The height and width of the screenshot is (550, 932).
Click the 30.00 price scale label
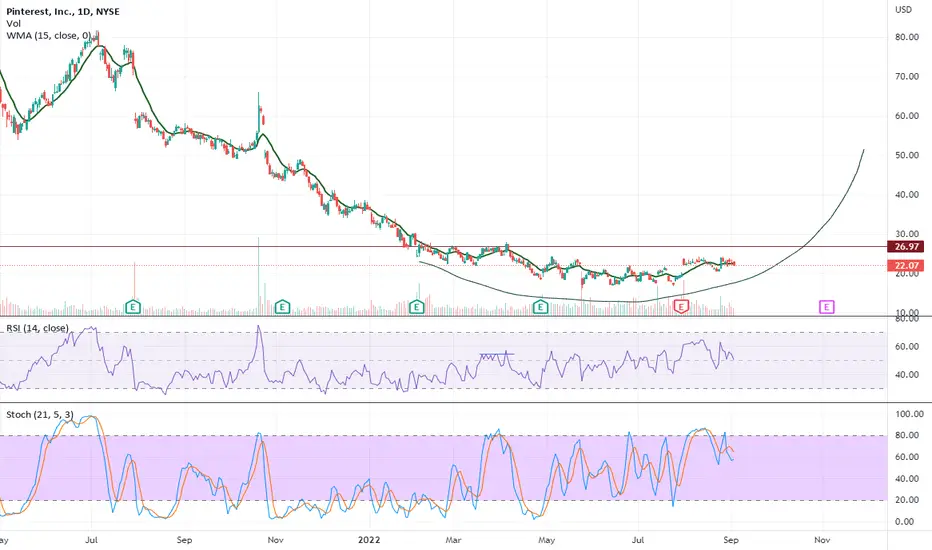907,234
